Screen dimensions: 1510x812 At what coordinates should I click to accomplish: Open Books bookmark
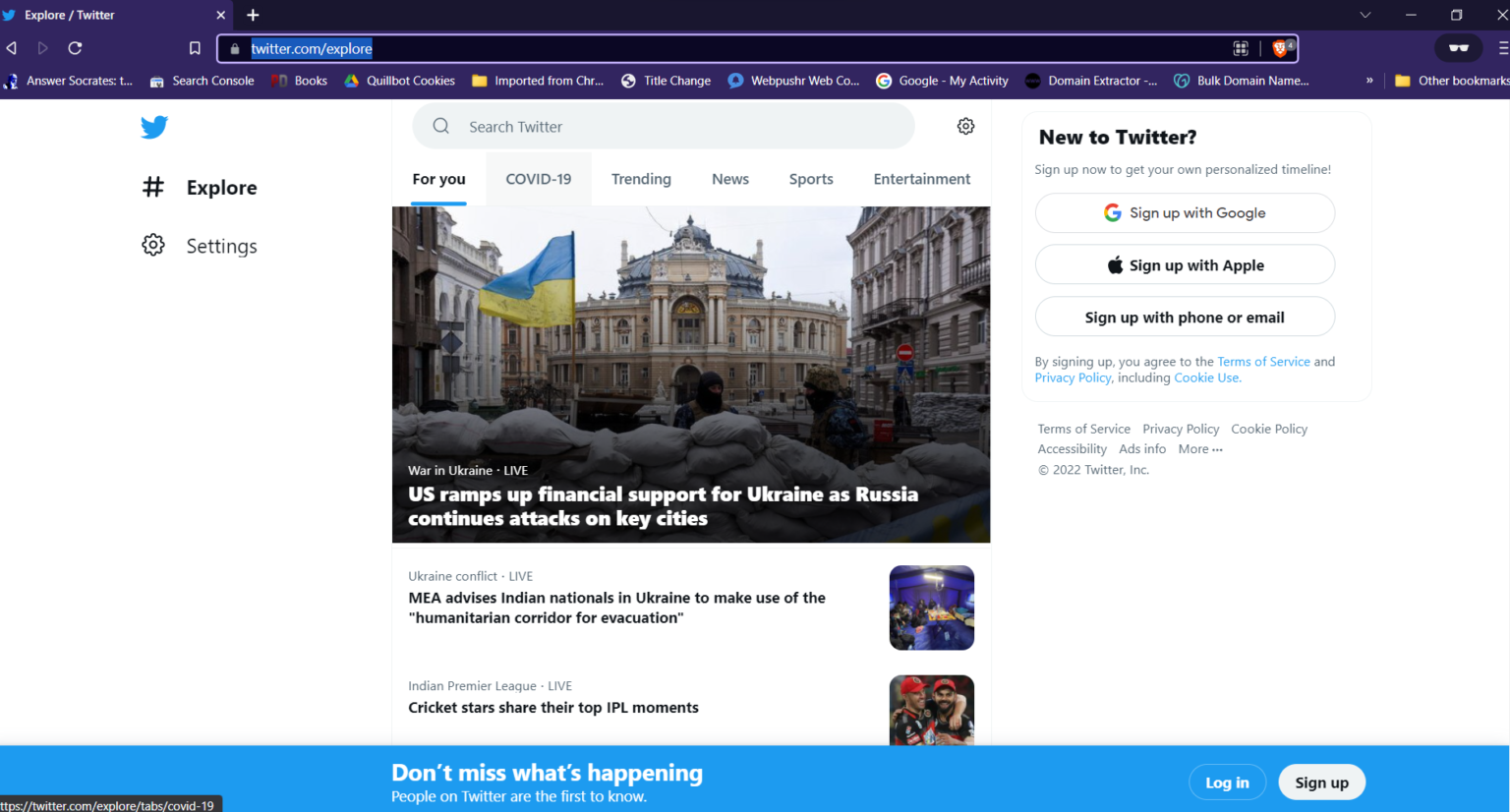pyautogui.click(x=300, y=81)
